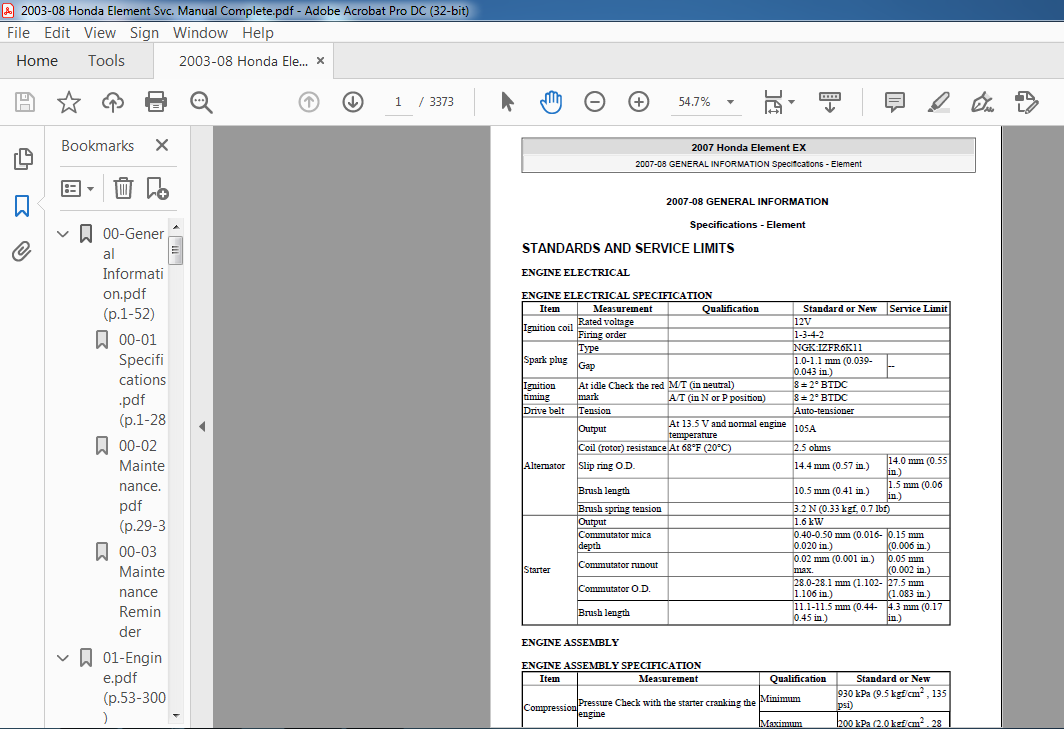
Task: Delete selected bookmark with trash icon
Action: pos(123,188)
